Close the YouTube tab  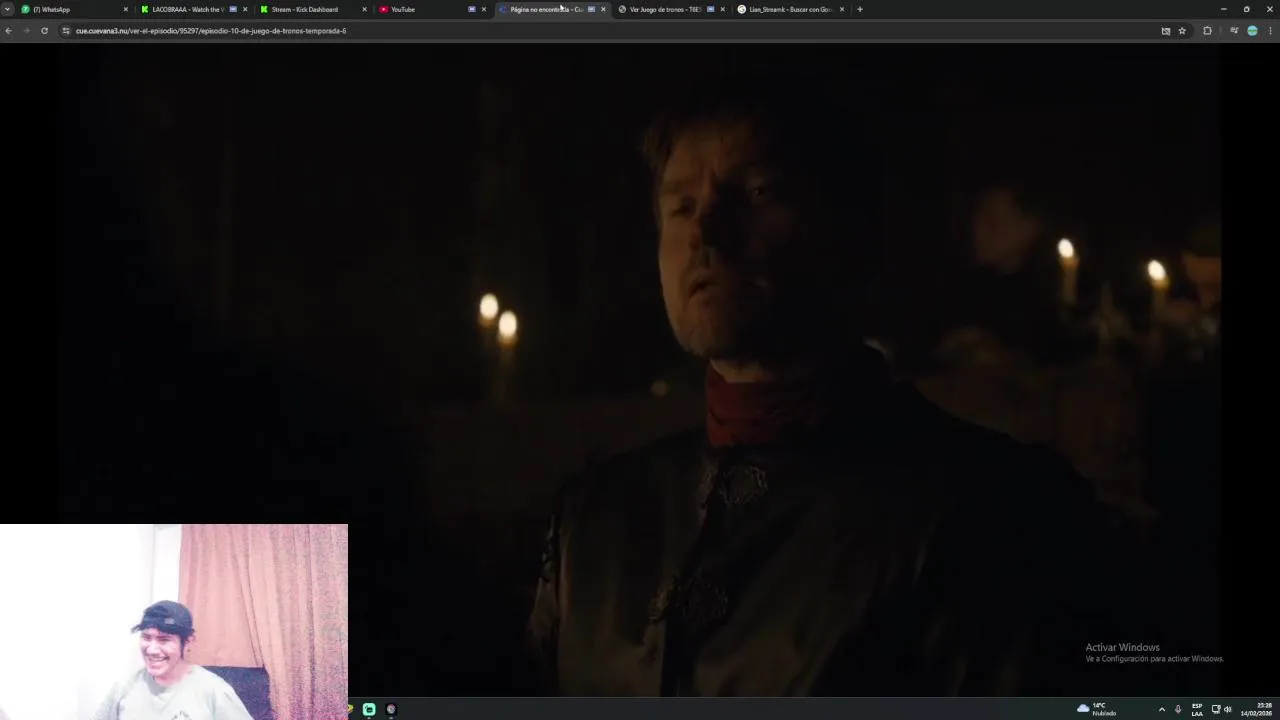coord(484,9)
